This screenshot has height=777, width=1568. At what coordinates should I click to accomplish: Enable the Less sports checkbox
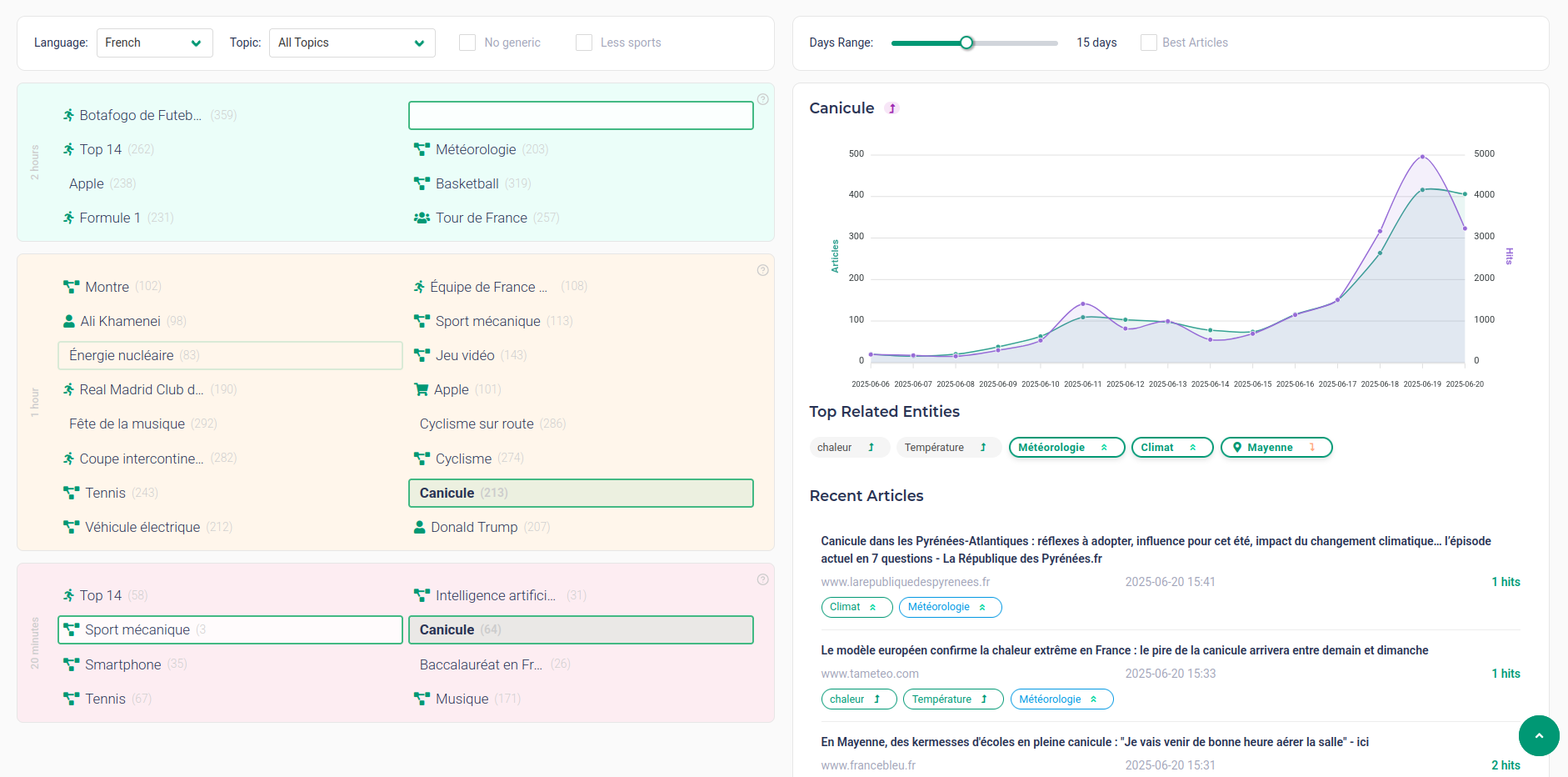click(583, 42)
